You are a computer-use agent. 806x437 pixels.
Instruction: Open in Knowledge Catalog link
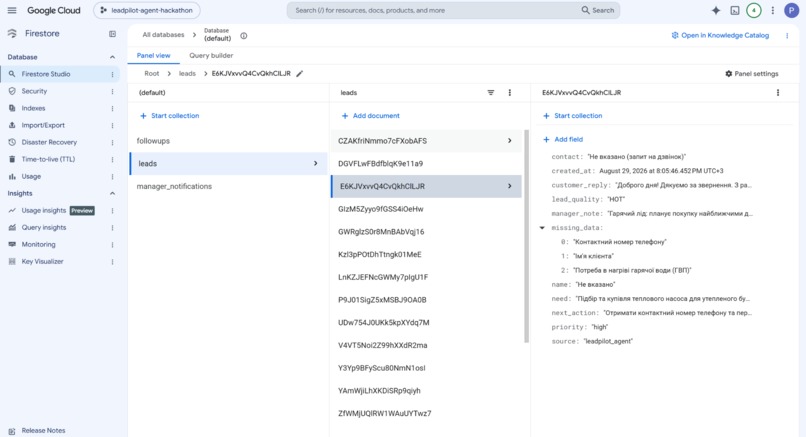pyautogui.click(x=720, y=35)
